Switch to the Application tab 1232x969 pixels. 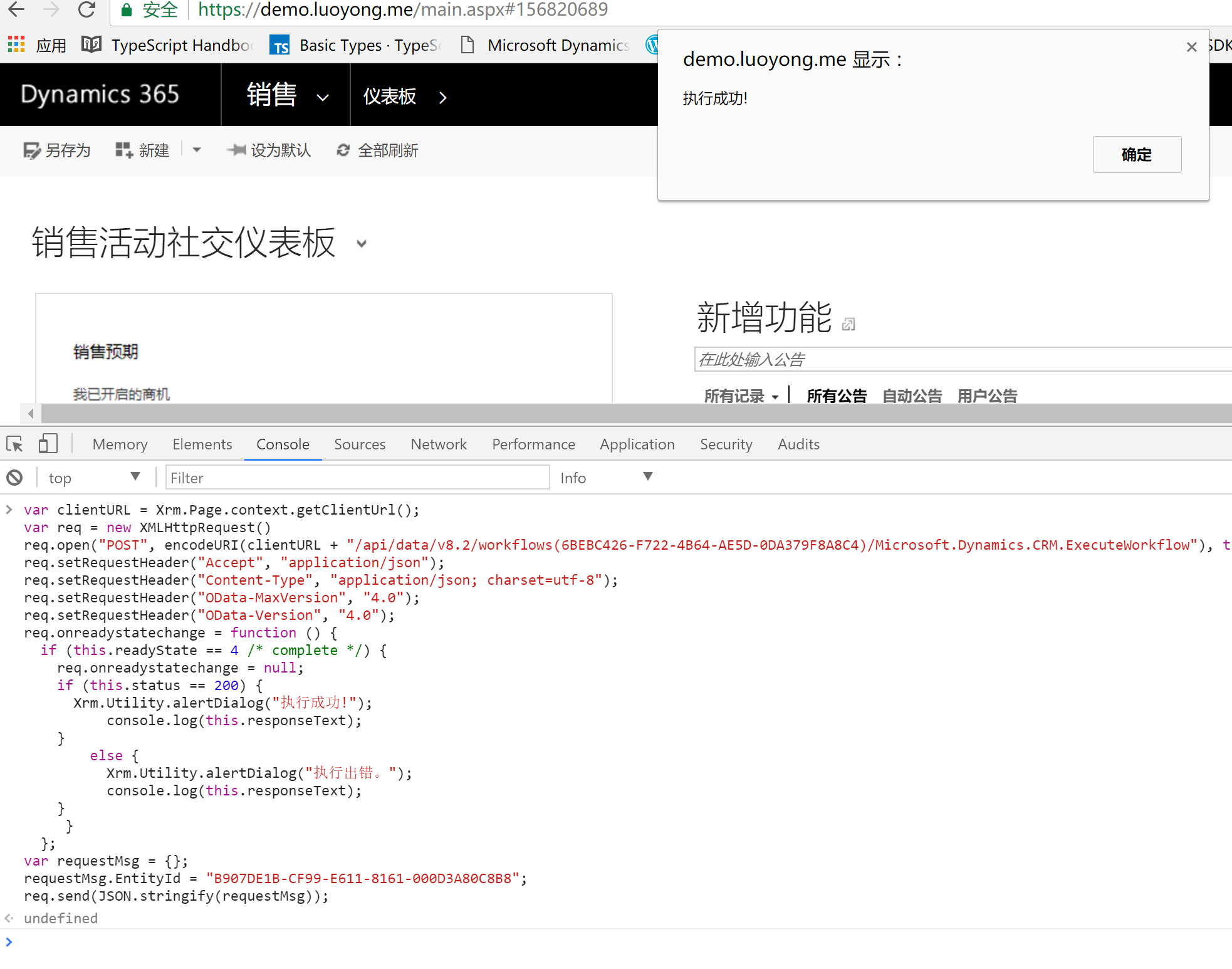pos(637,444)
